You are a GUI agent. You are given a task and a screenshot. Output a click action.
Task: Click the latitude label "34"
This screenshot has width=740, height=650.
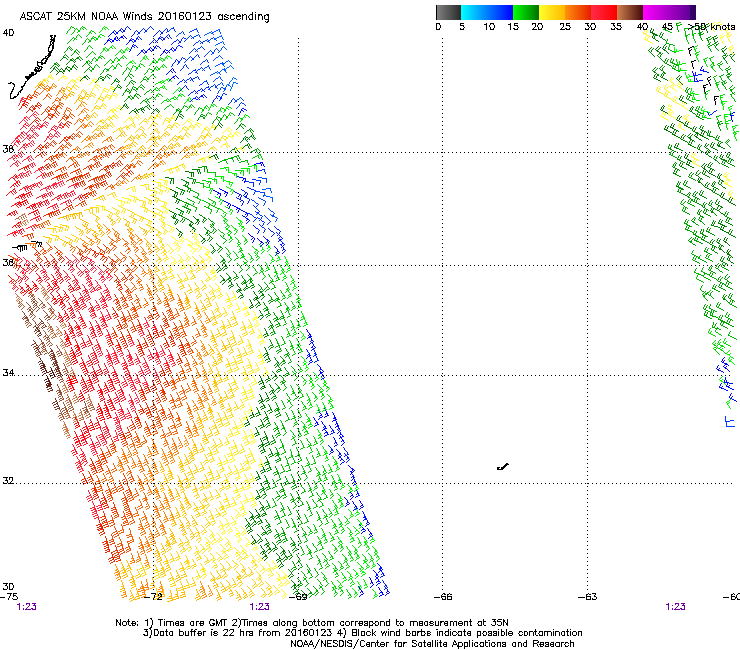pos(8,373)
